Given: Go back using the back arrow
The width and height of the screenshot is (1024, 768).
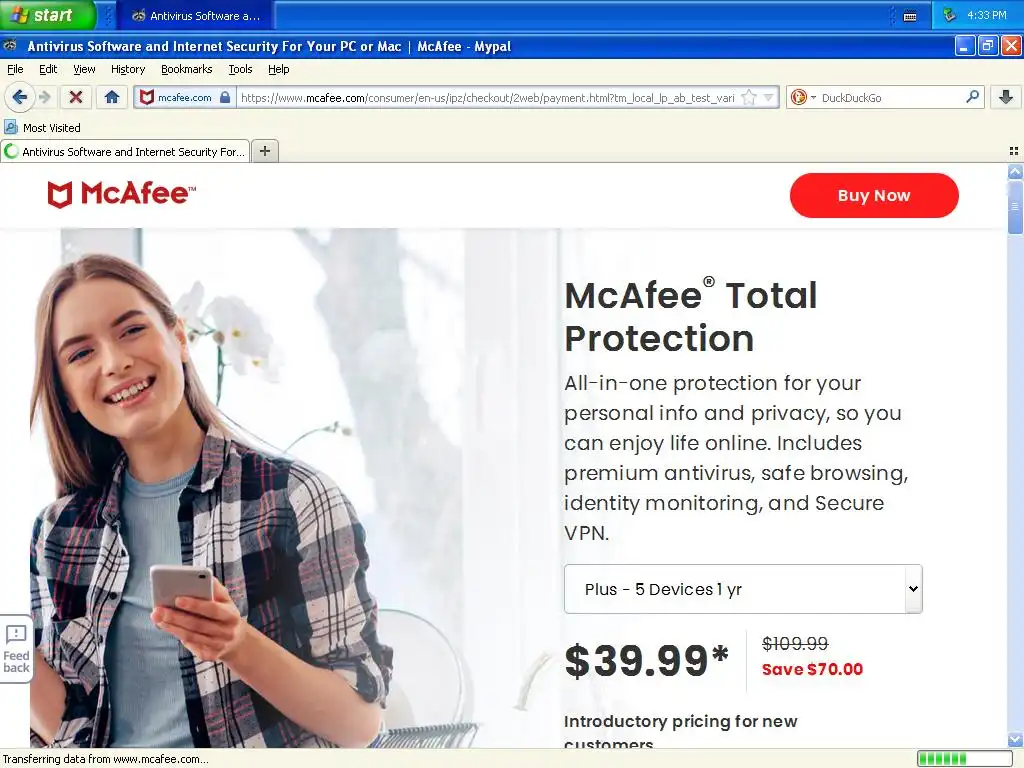Looking at the screenshot, I should [x=20, y=97].
